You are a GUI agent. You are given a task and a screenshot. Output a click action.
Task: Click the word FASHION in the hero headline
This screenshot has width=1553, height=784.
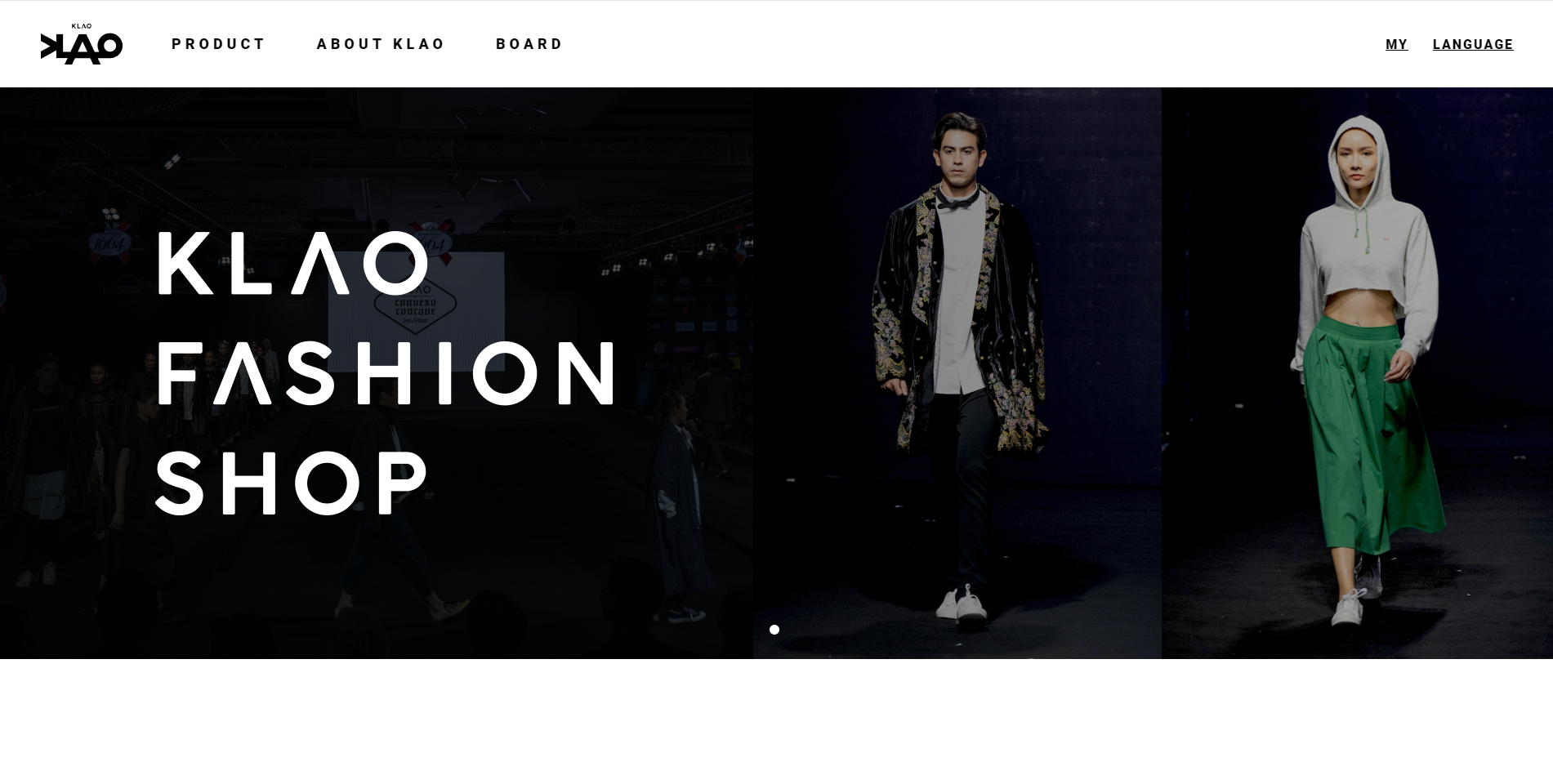click(x=385, y=373)
